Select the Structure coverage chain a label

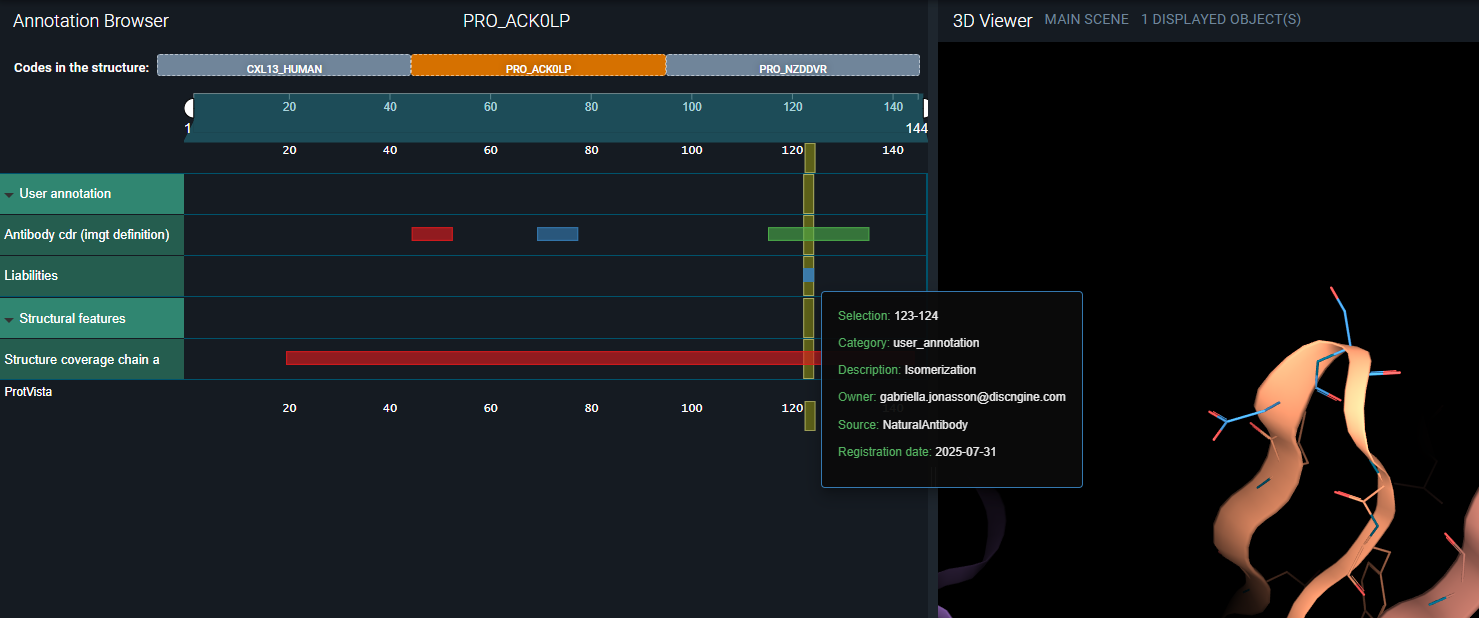coord(82,359)
